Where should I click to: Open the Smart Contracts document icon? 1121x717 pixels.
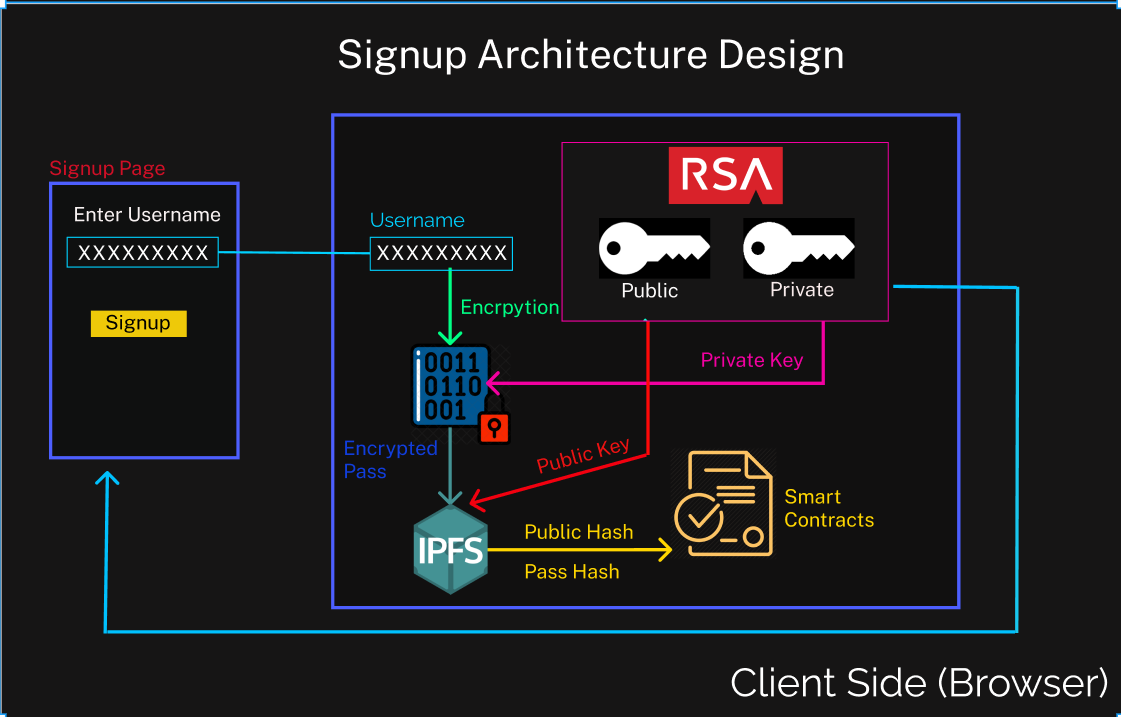pos(724,503)
